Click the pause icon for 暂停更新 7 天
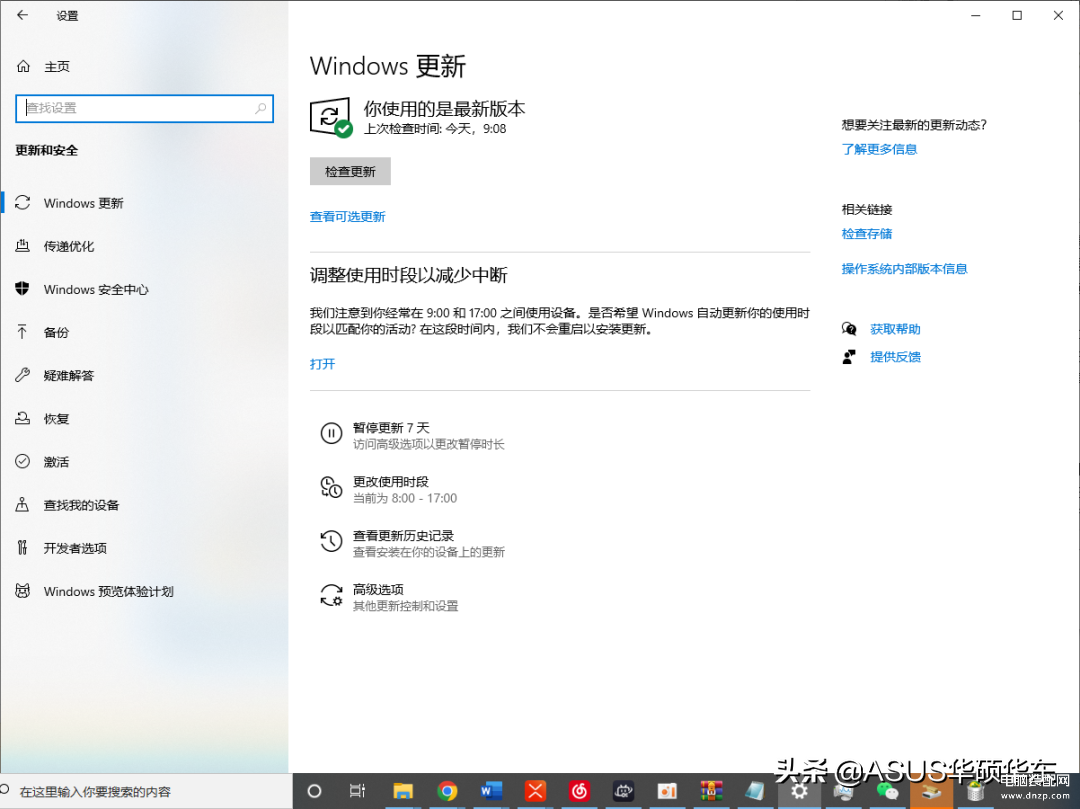 coord(331,433)
